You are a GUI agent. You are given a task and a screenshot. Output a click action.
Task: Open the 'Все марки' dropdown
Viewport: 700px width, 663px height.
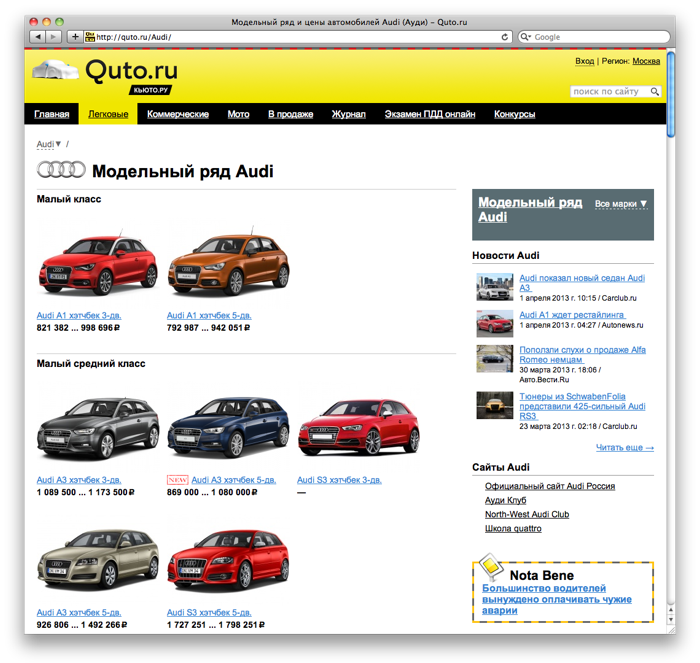coord(621,204)
